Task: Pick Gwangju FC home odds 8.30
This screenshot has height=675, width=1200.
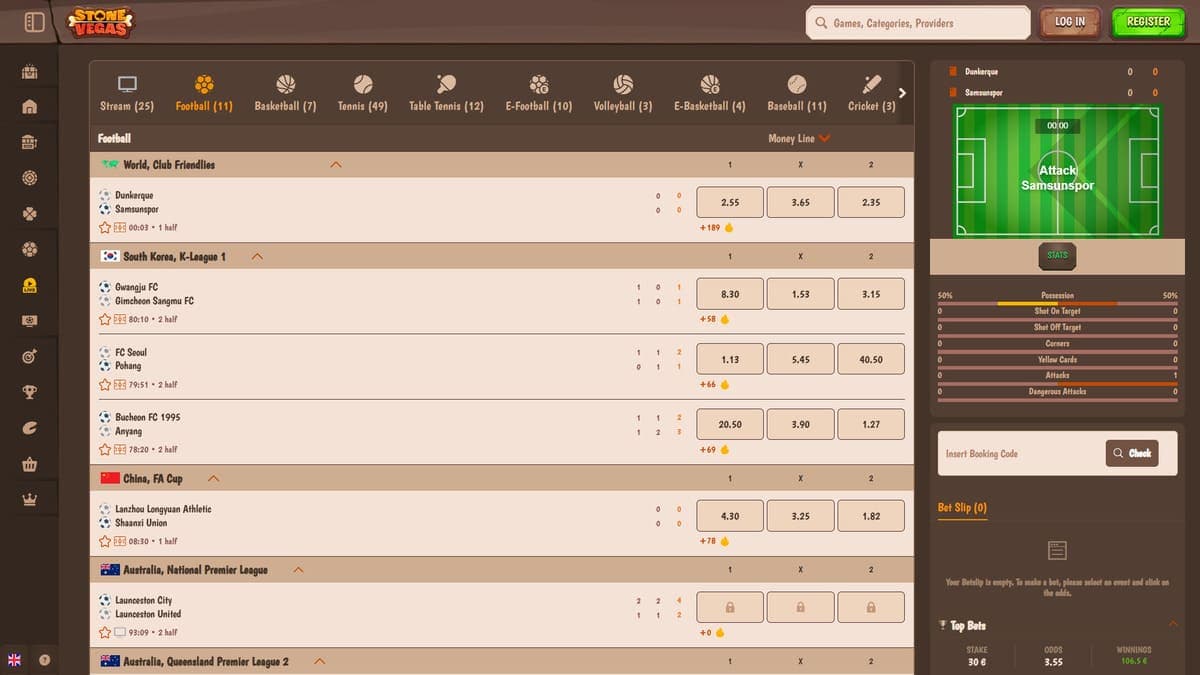Action: click(x=730, y=294)
